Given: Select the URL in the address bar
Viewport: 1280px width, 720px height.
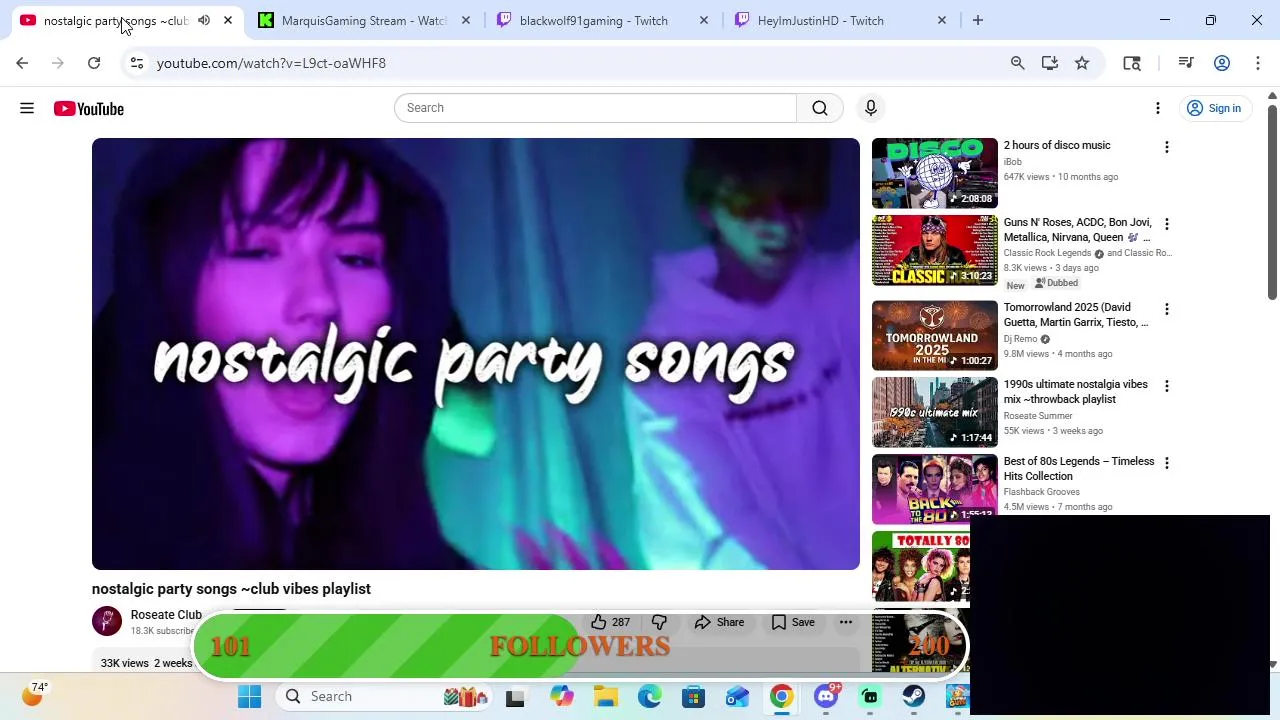Looking at the screenshot, I should pos(271,63).
